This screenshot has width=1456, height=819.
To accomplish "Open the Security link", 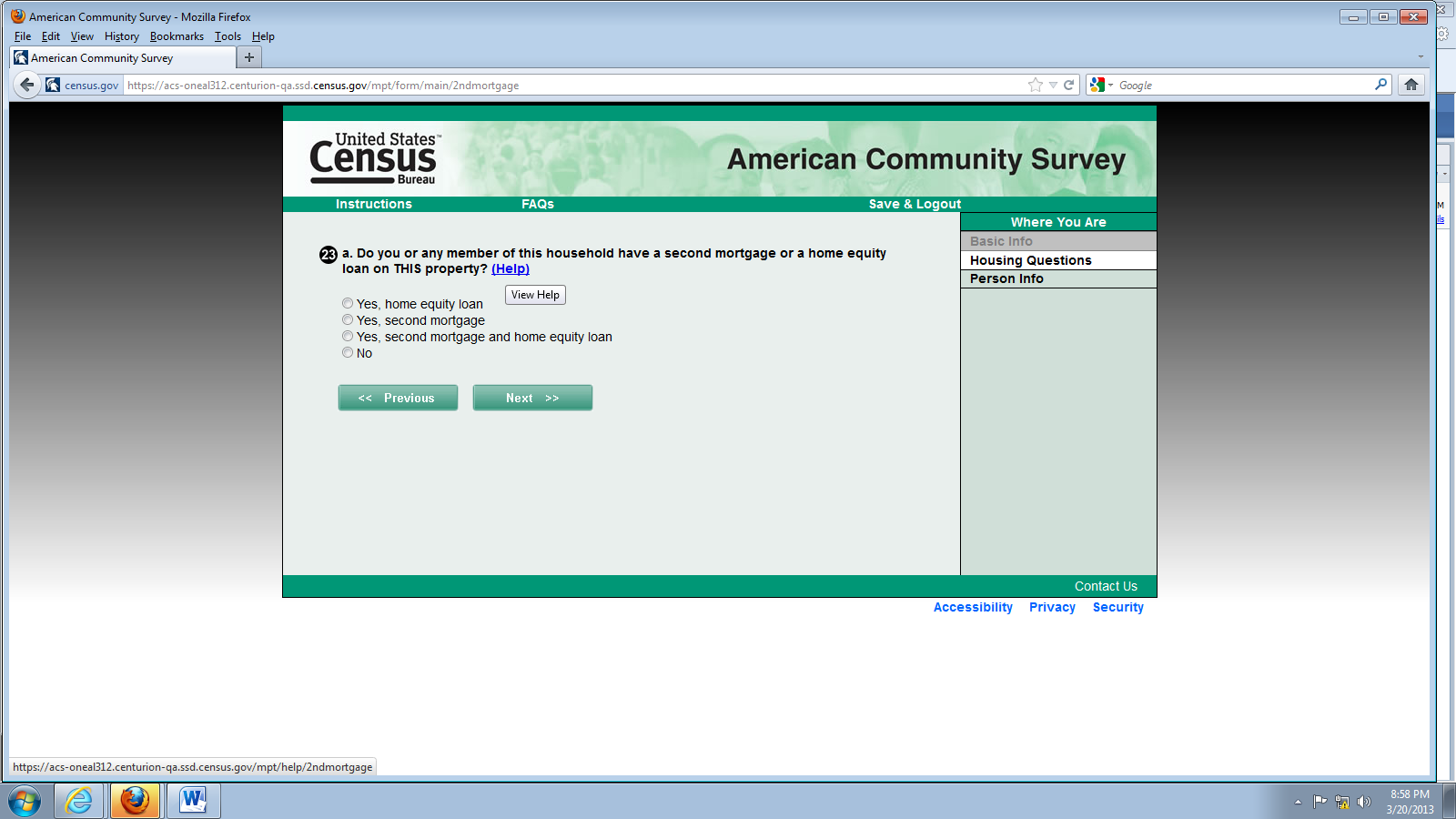I will click(x=1118, y=607).
